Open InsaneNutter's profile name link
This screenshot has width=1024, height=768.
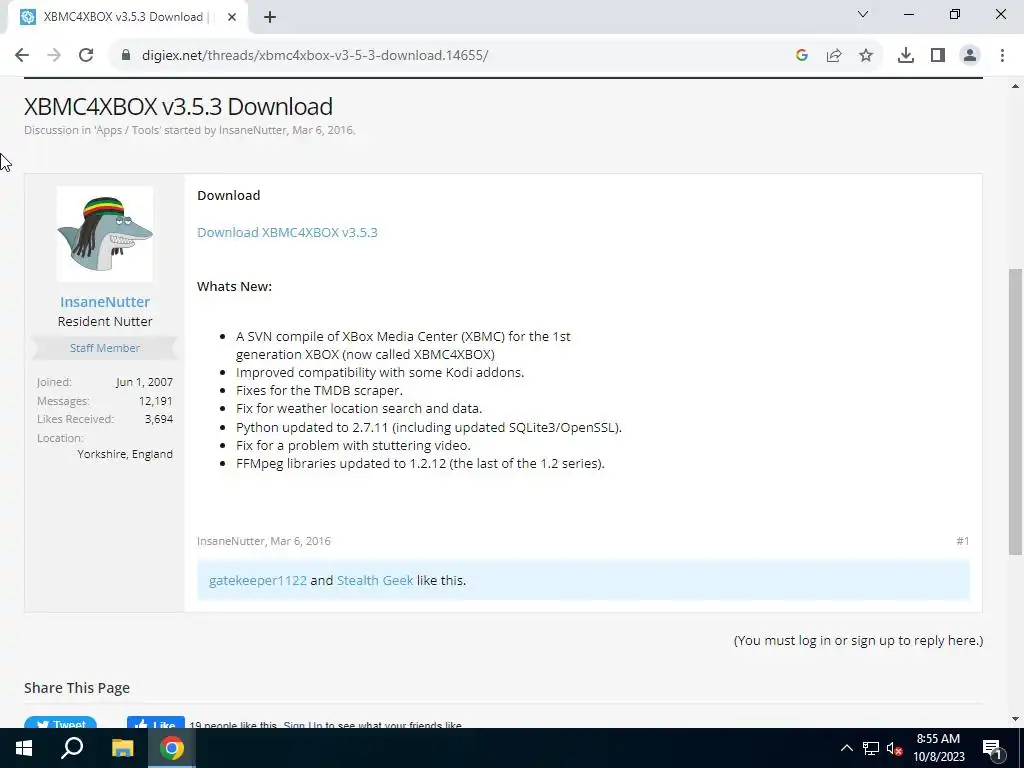point(104,302)
